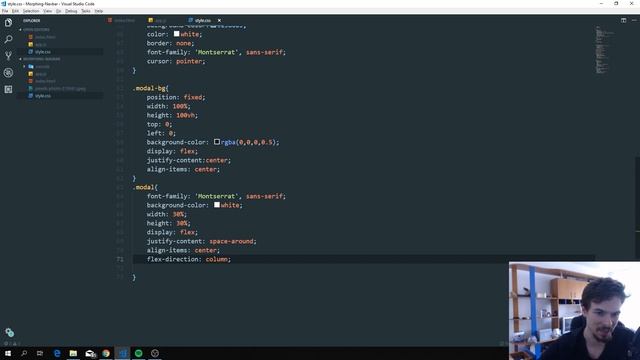Open OBS Studio from the taskbar
640x360 pixels.
tap(155, 353)
